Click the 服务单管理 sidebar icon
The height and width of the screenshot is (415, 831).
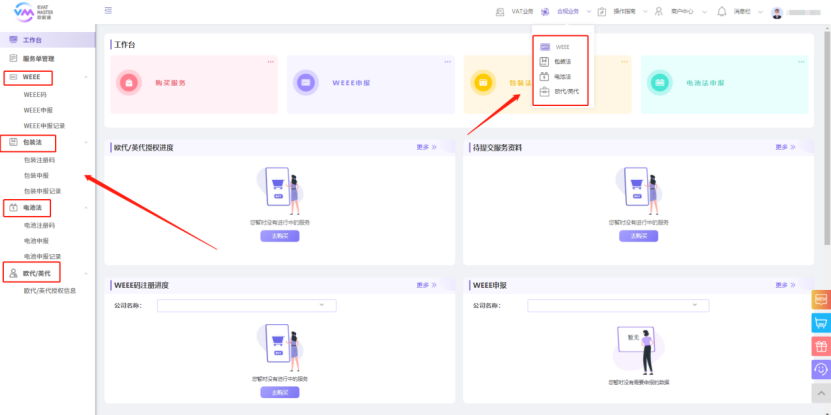coord(13,58)
